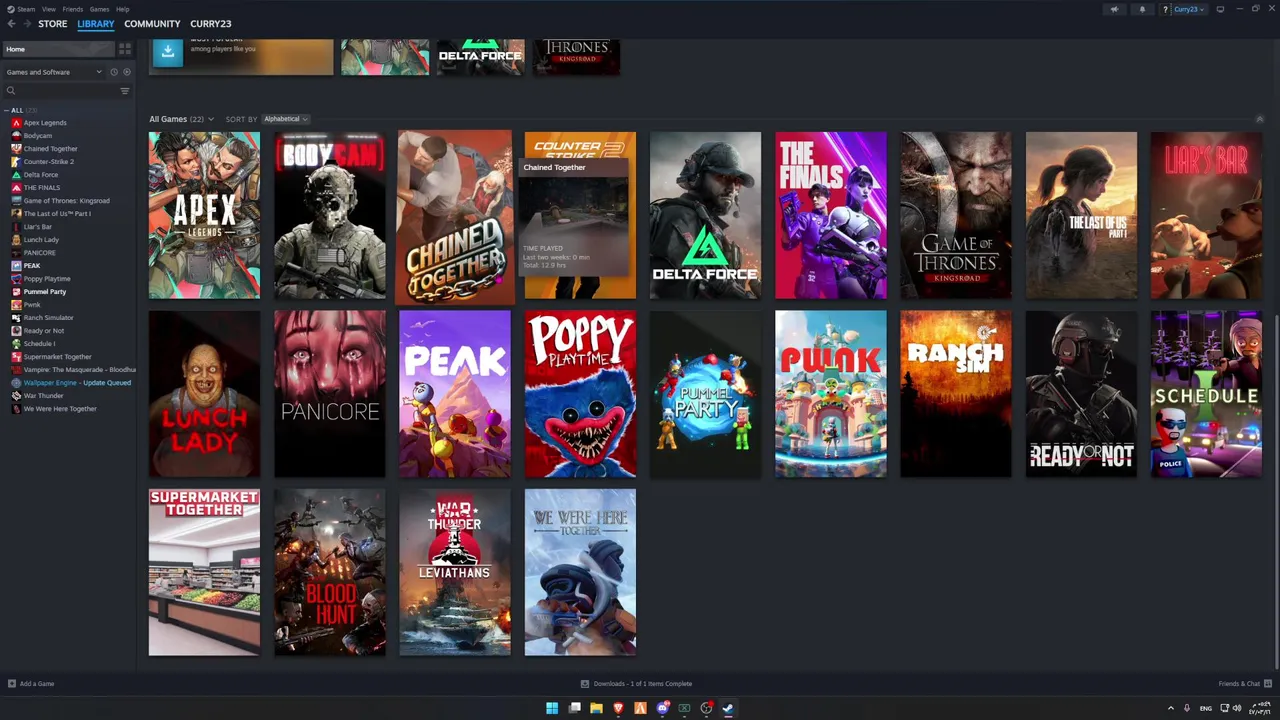Open the Friends & Chat icon
The image size is (1280, 720).
1266,684
